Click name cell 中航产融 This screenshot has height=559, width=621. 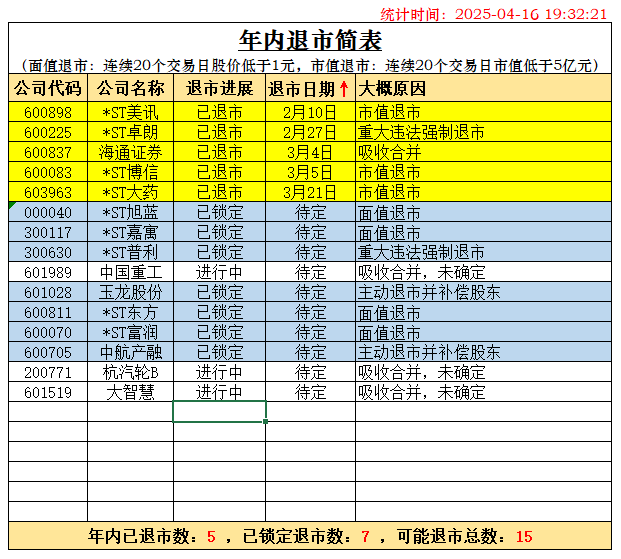(130, 352)
